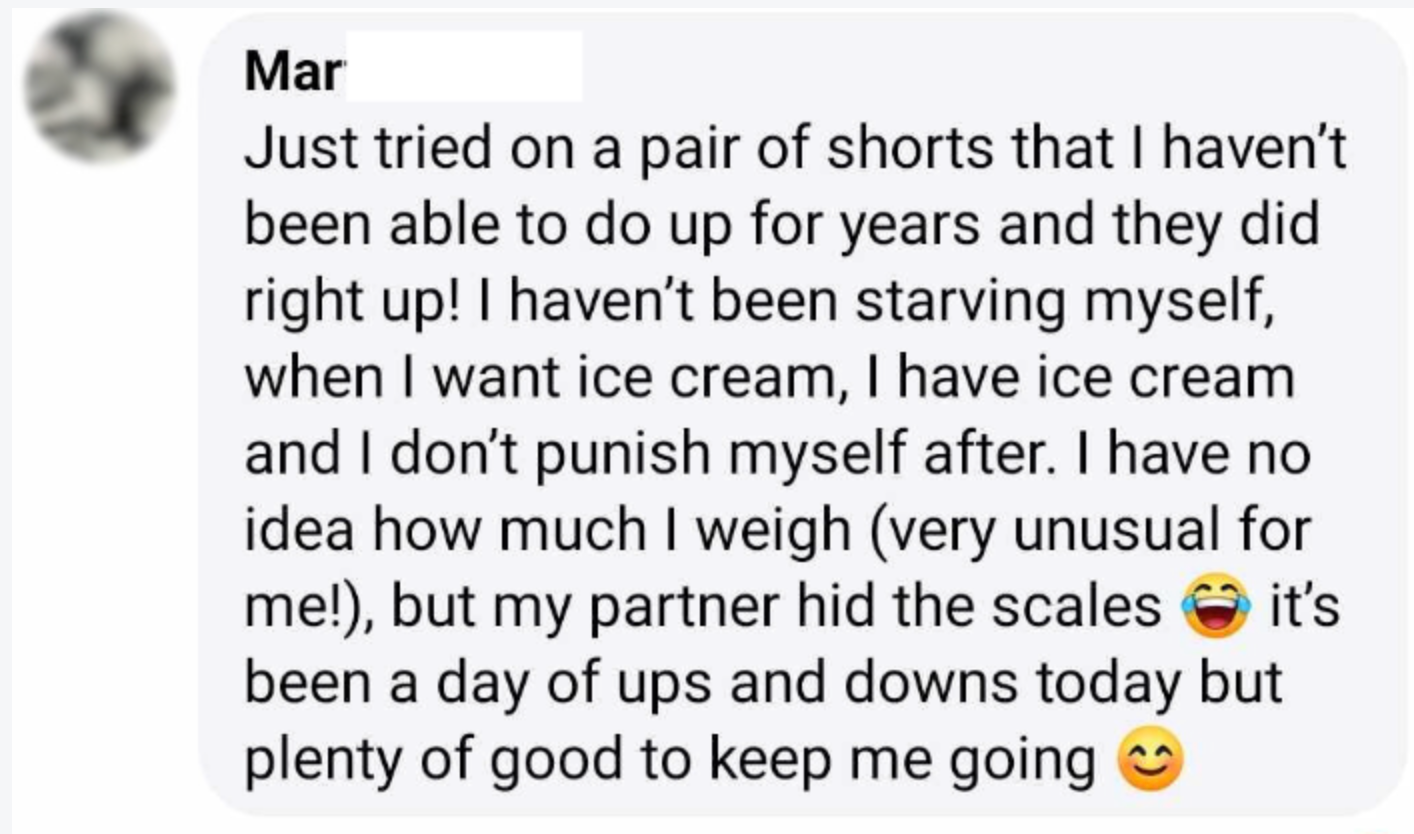
Task: Click the laughing tears emoji after scales
Action: pos(1218,607)
